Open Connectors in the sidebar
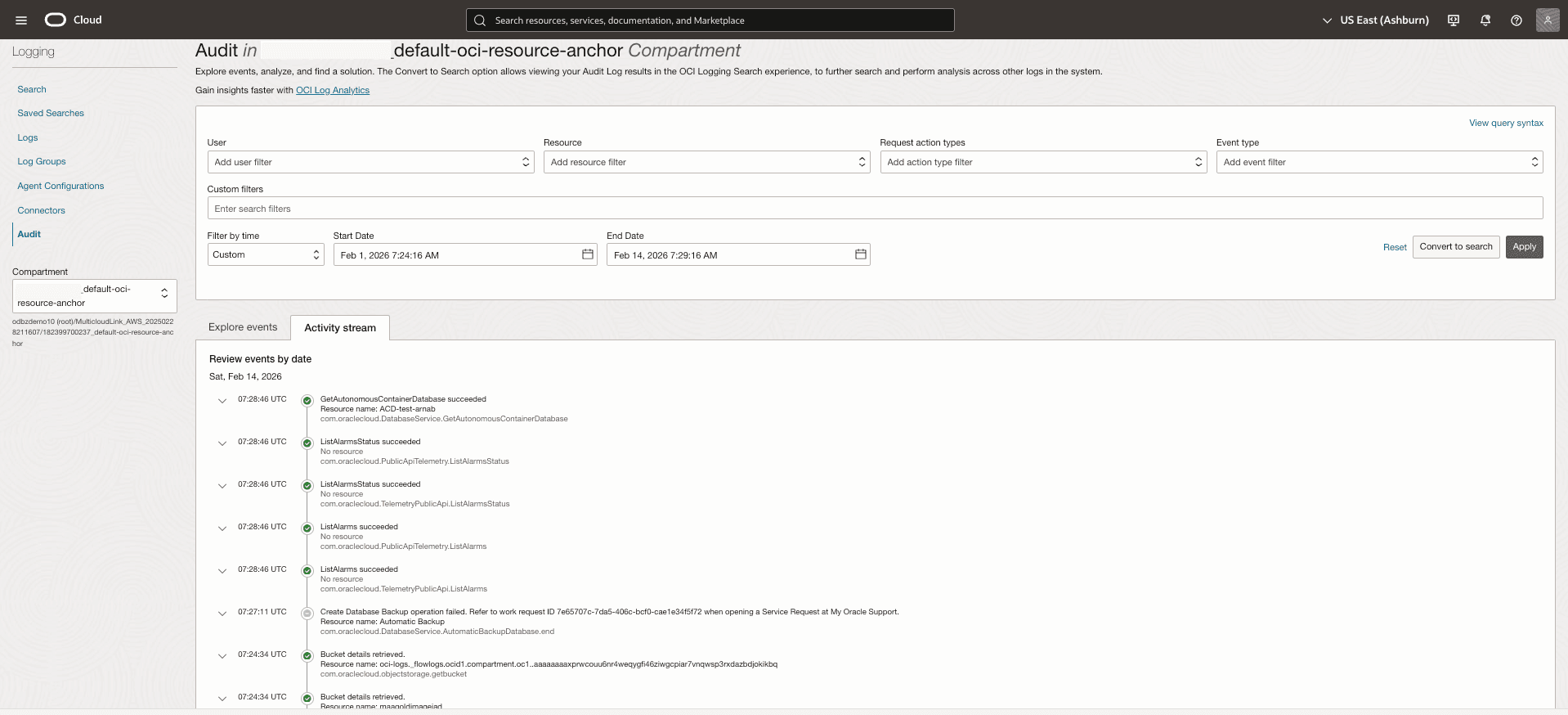The image size is (1568, 715). 41,210
